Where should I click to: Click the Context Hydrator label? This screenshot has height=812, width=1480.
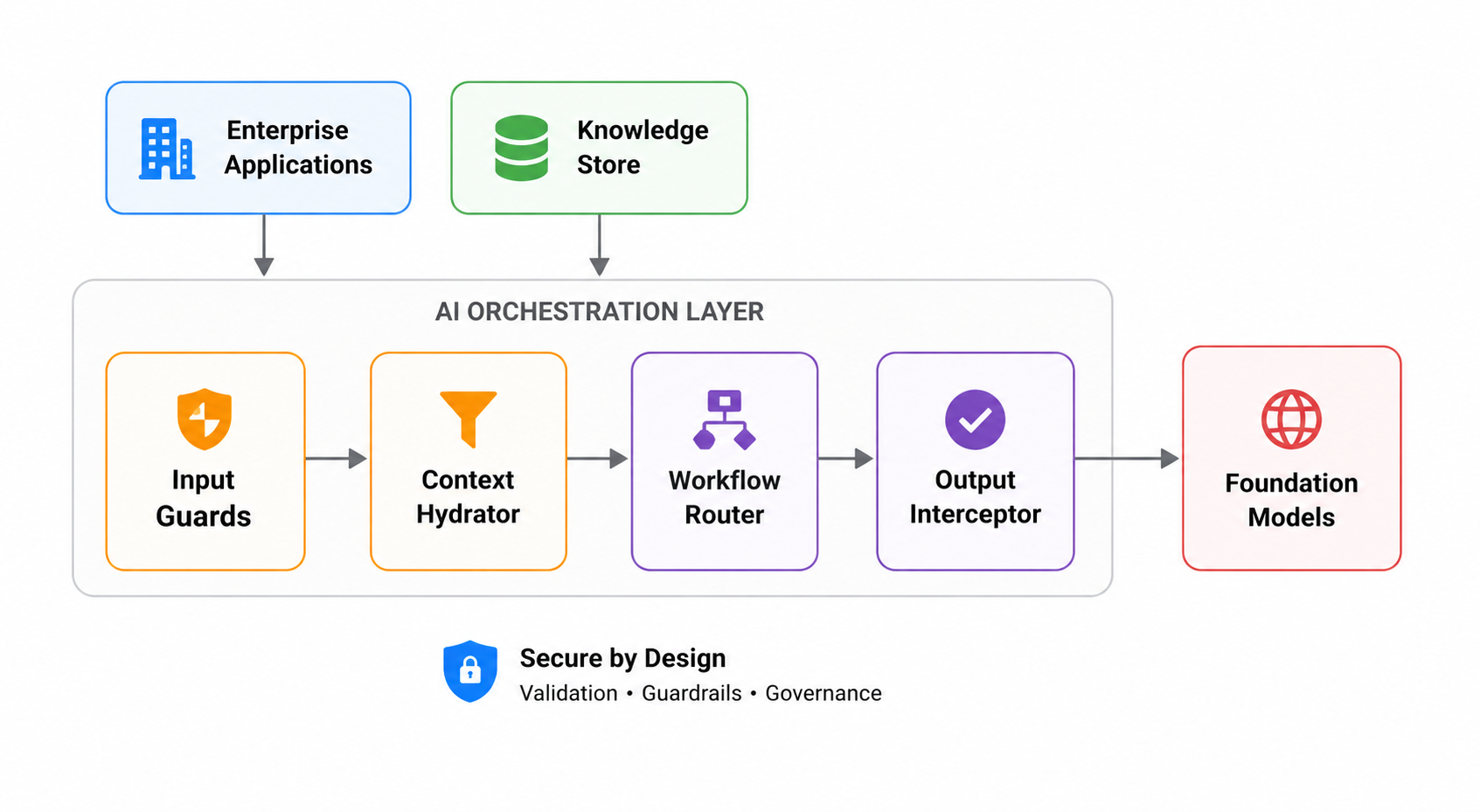[x=468, y=496]
